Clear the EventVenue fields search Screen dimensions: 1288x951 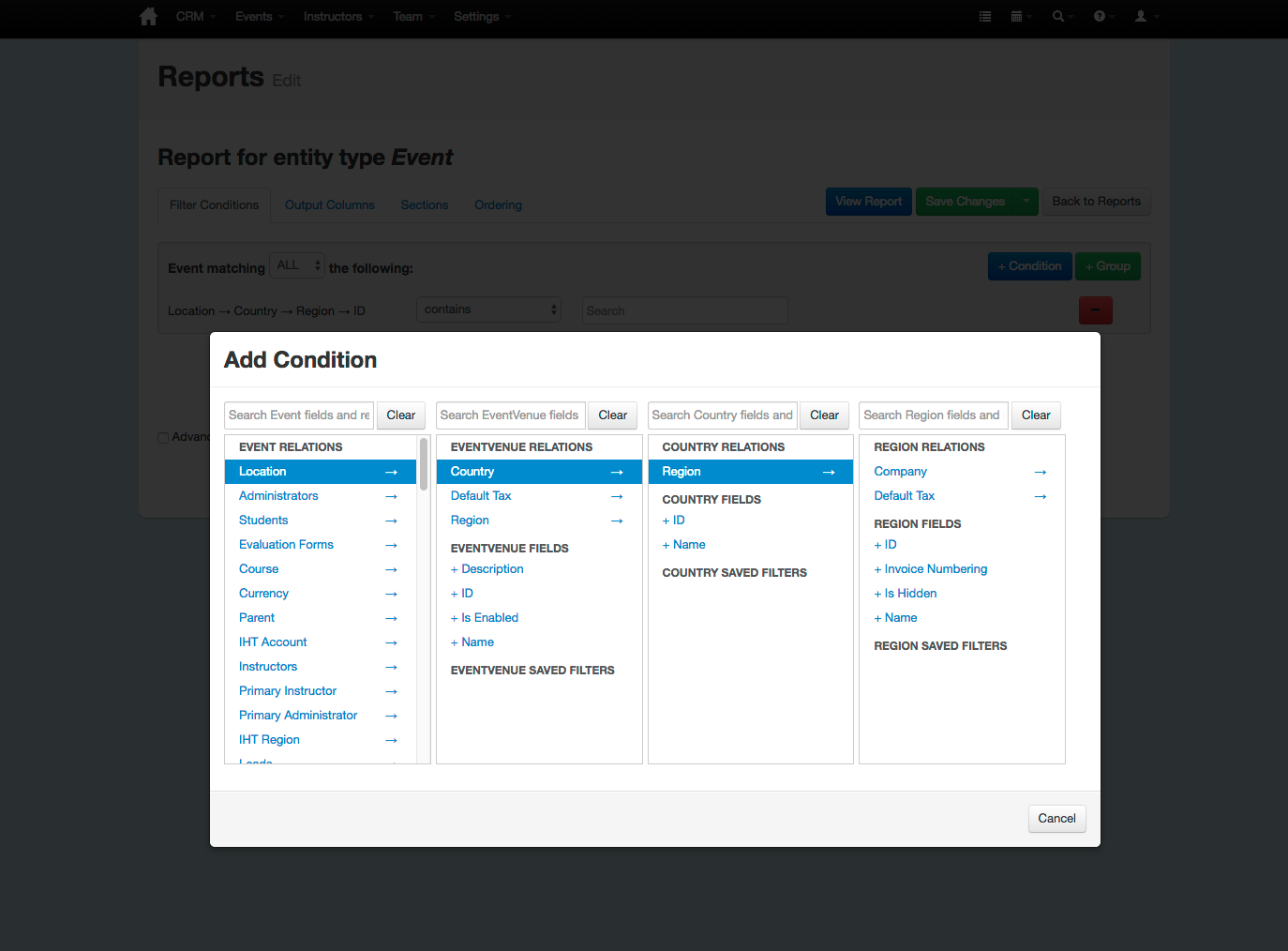(613, 415)
